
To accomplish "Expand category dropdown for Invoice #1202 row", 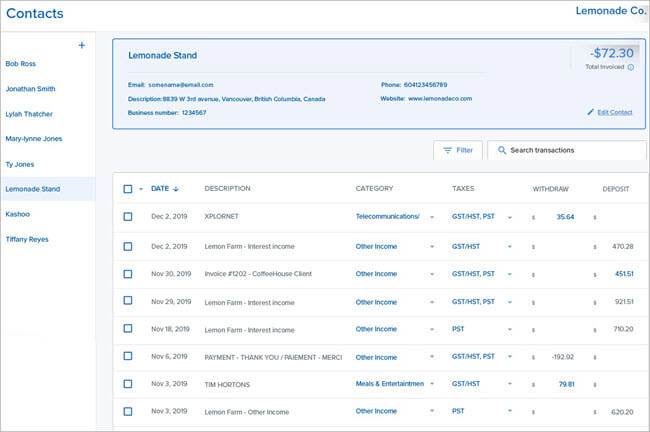I will [432, 273].
